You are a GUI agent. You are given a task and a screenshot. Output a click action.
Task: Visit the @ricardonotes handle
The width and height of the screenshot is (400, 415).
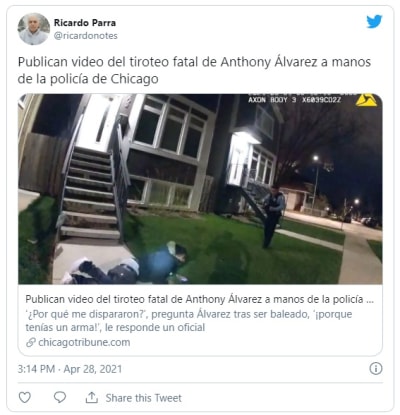click(86, 36)
